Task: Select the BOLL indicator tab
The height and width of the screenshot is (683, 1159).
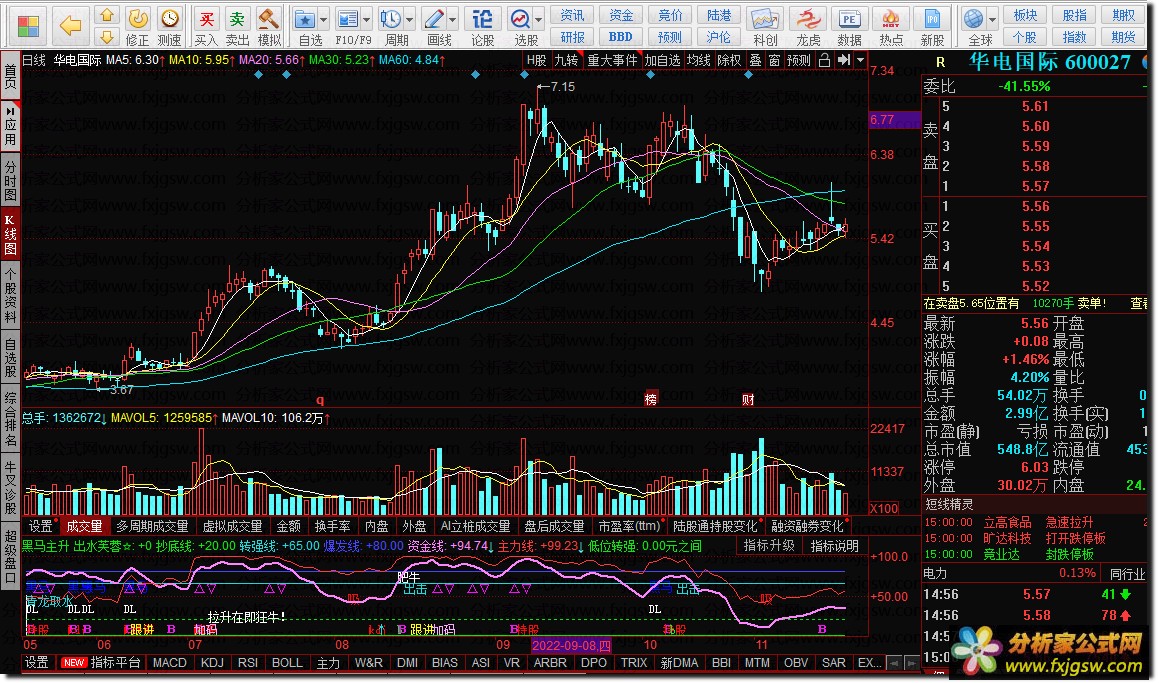Action: (287, 662)
